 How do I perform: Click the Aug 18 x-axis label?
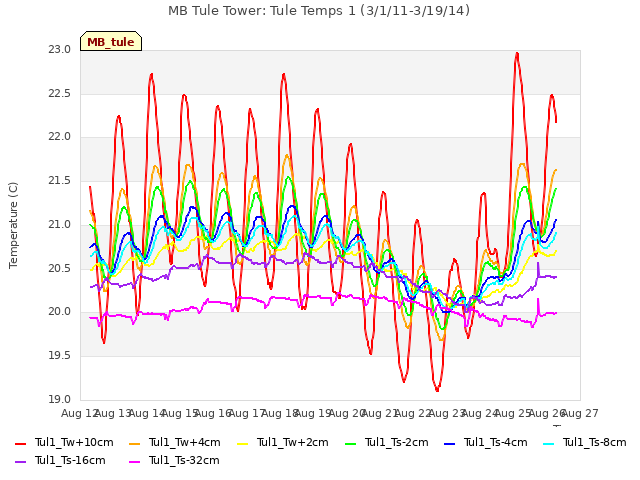pos(280,413)
